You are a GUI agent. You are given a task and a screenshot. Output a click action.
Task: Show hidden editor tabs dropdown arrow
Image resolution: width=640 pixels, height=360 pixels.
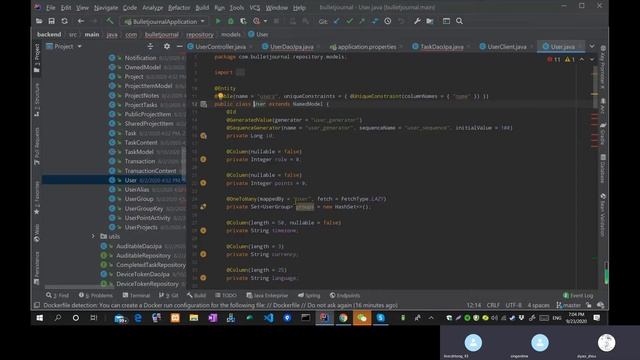pos(592,47)
